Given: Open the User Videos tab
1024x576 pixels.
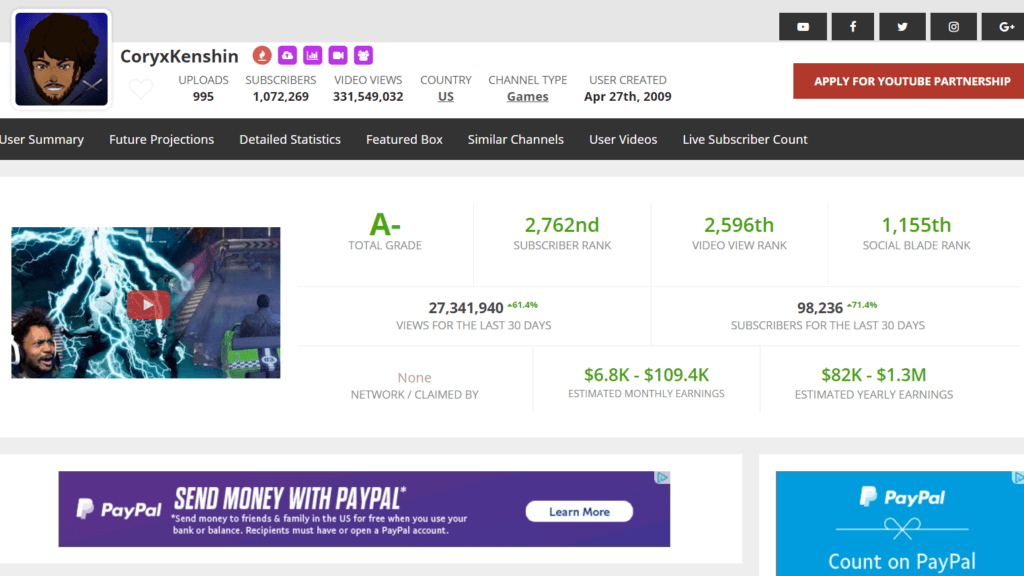Looking at the screenshot, I should pos(623,139).
